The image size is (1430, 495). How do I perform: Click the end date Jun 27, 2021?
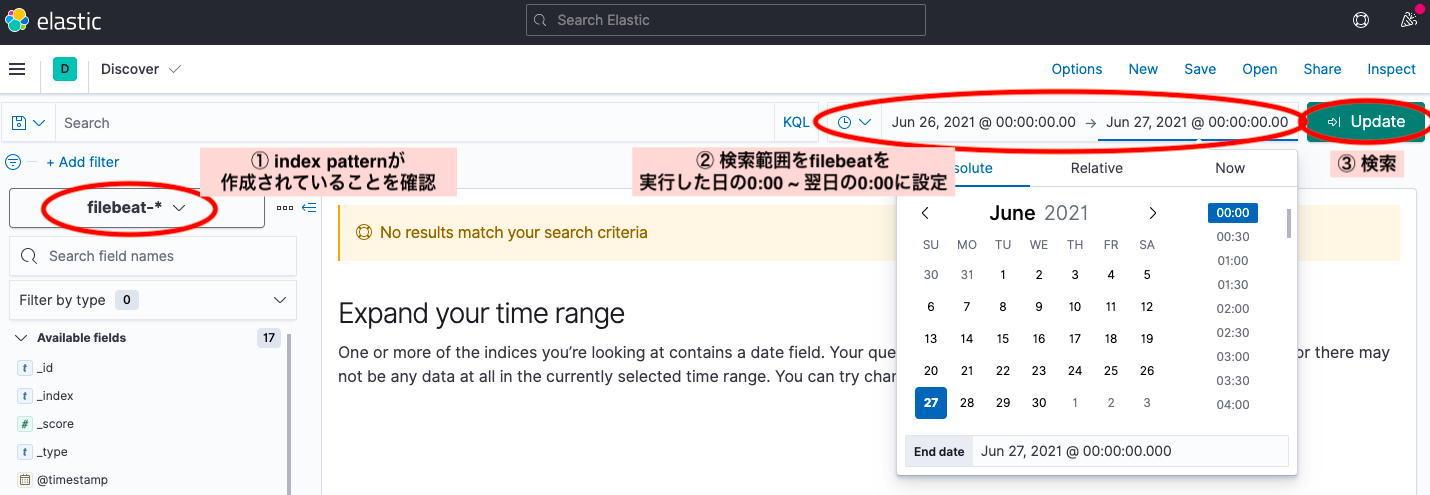1197,122
